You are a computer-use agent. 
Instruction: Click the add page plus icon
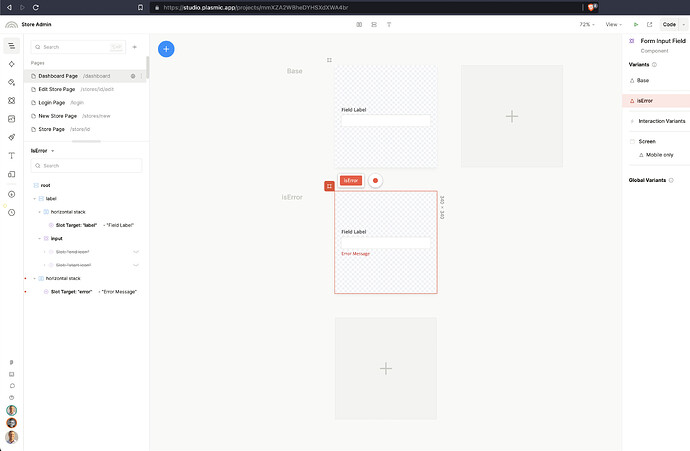pyautogui.click(x=134, y=46)
